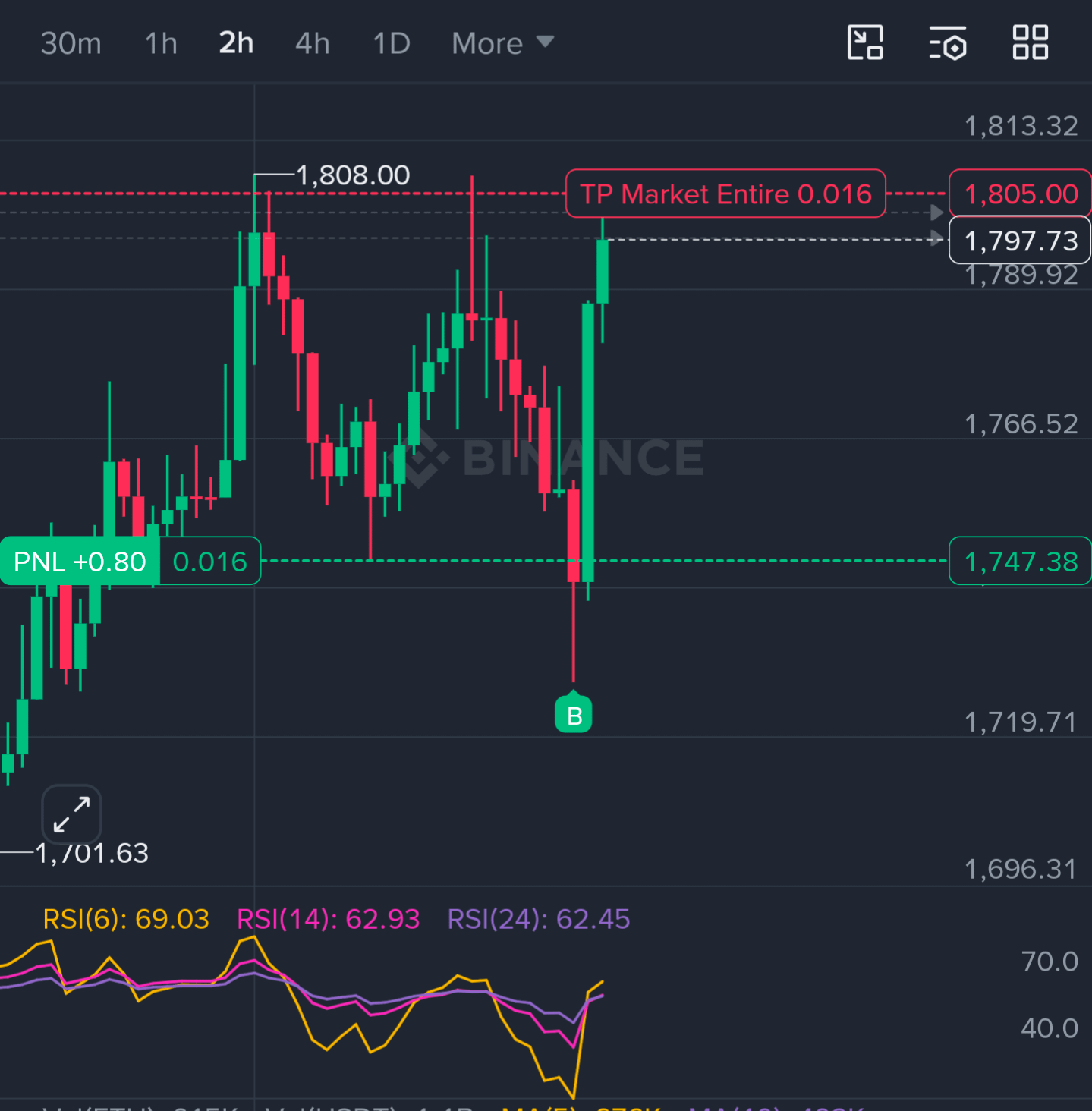Click the 1,747.38 entry price tag

pos(1021,562)
